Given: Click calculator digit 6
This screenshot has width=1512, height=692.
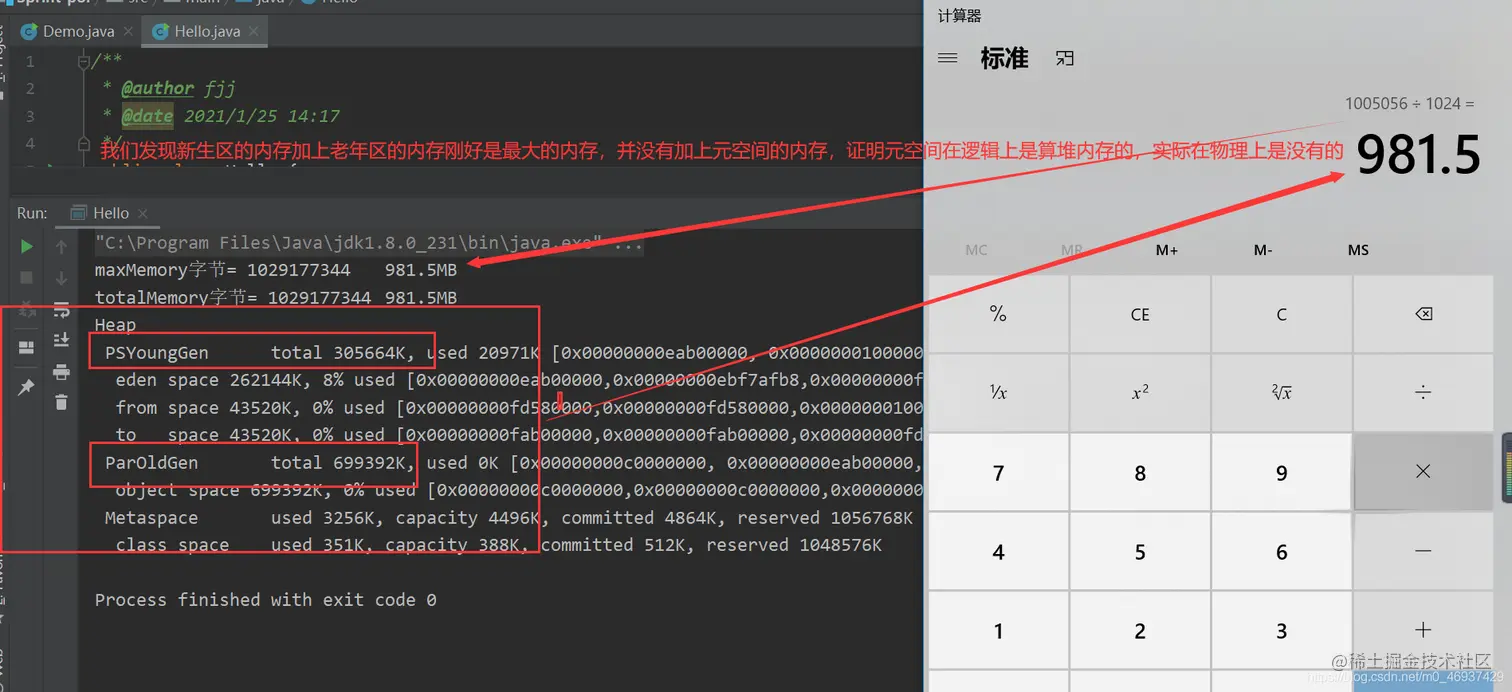Looking at the screenshot, I should pyautogui.click(x=1282, y=551).
